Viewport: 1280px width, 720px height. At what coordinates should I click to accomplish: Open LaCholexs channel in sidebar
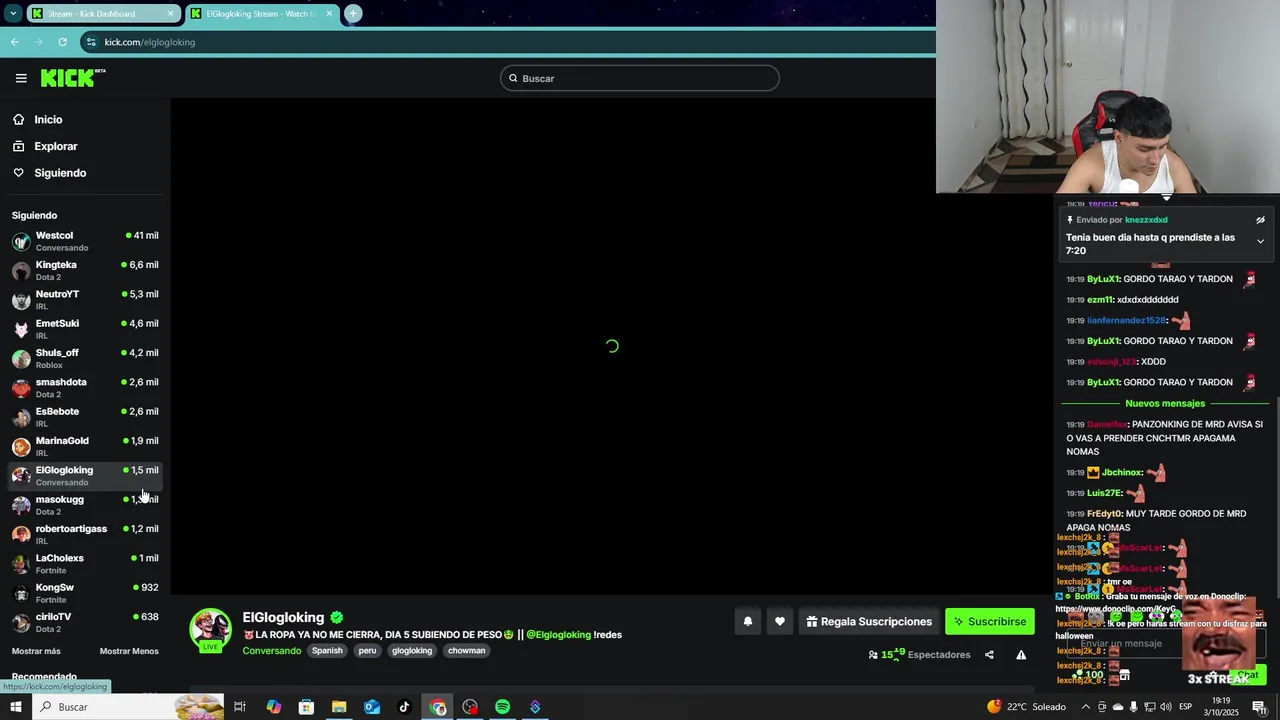click(x=85, y=564)
